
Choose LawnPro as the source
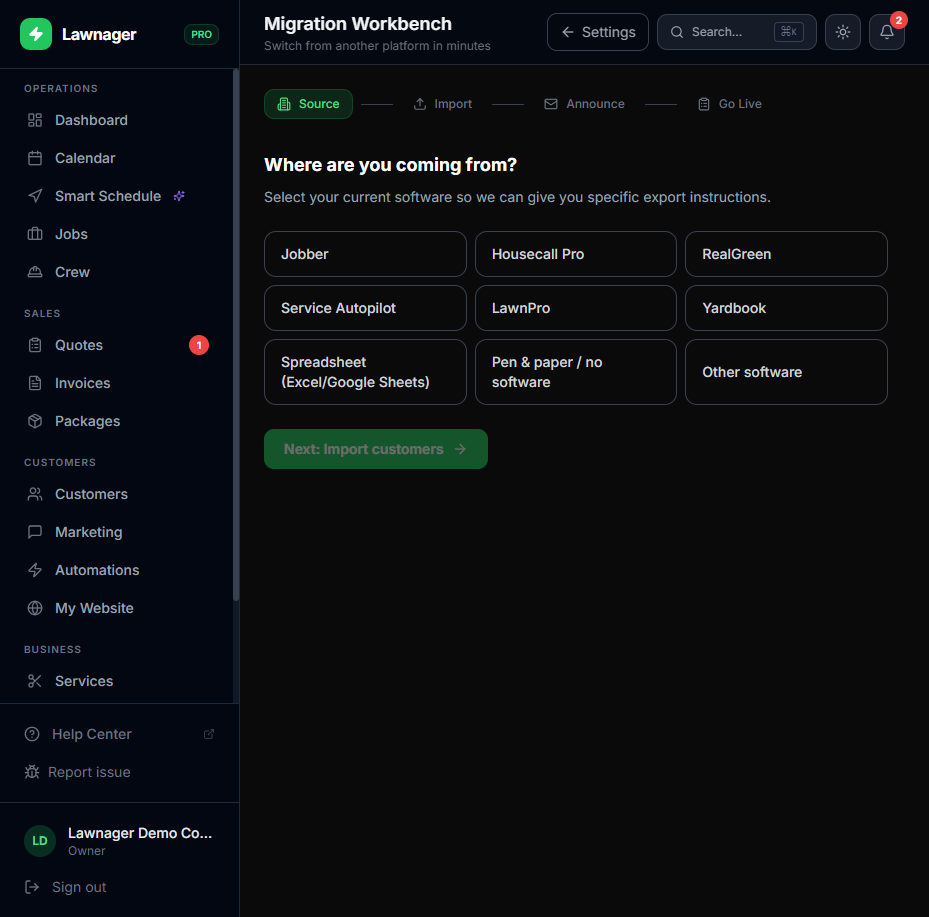coord(576,308)
